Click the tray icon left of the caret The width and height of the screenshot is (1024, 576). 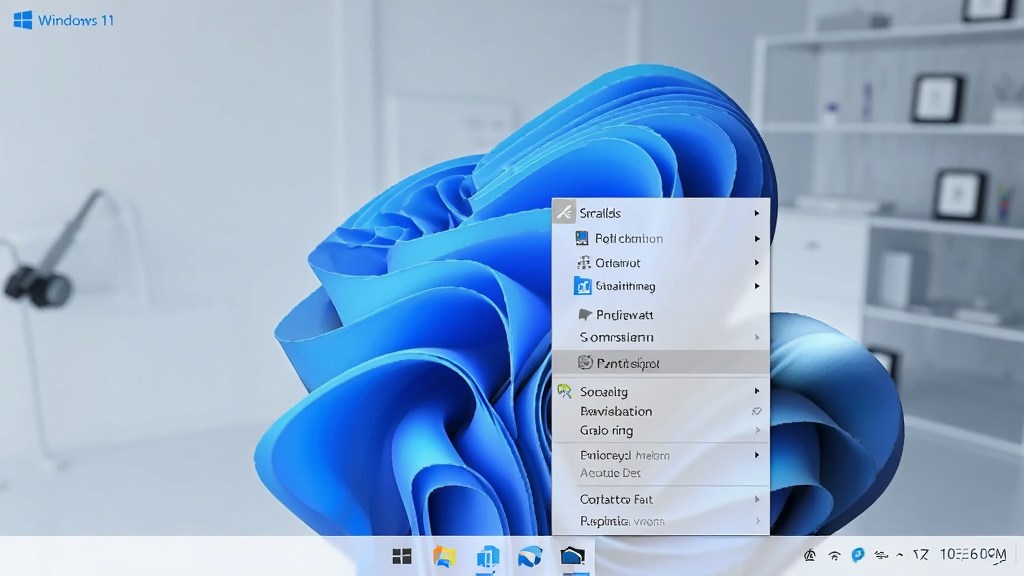point(881,556)
